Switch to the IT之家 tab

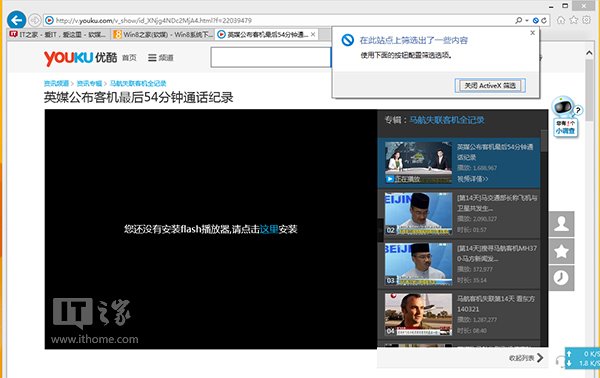(x=59, y=34)
